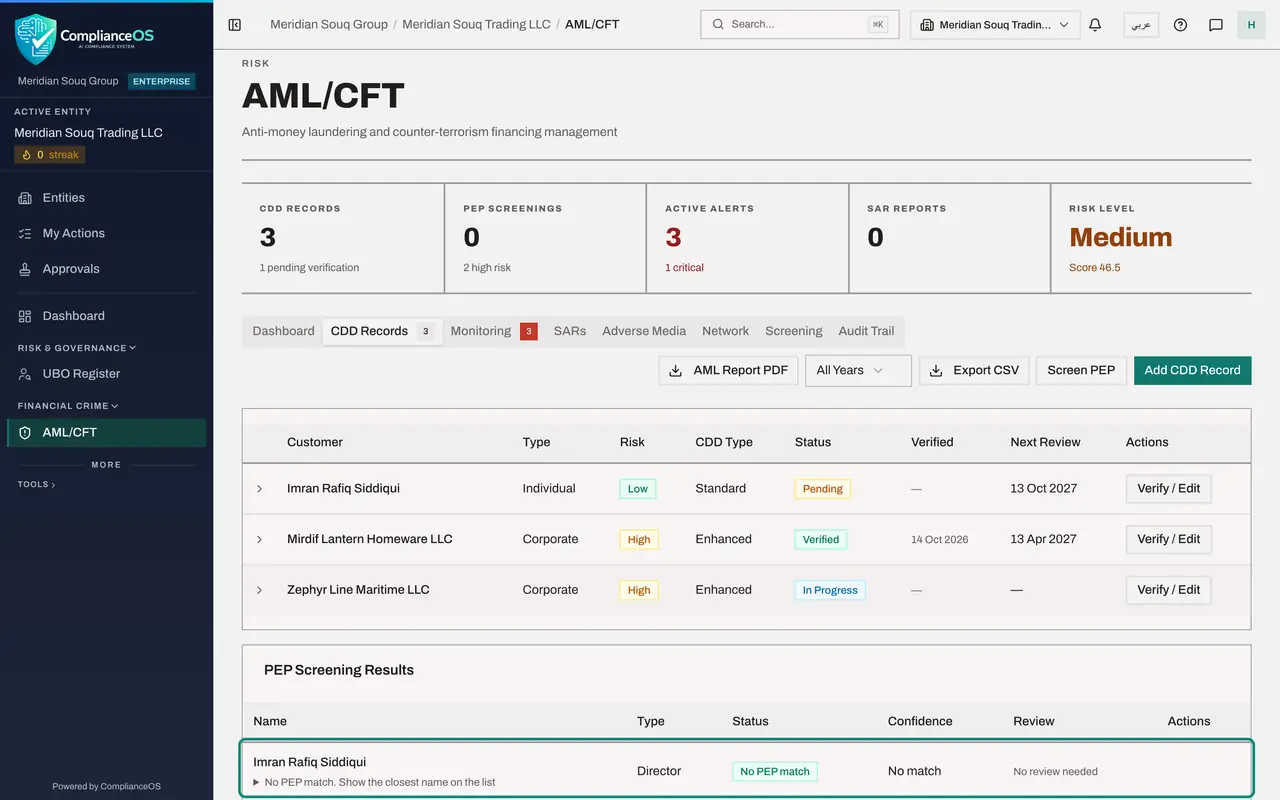Open the Audit Trail tab
Screen dimensions: 1280x800
pos(866,331)
